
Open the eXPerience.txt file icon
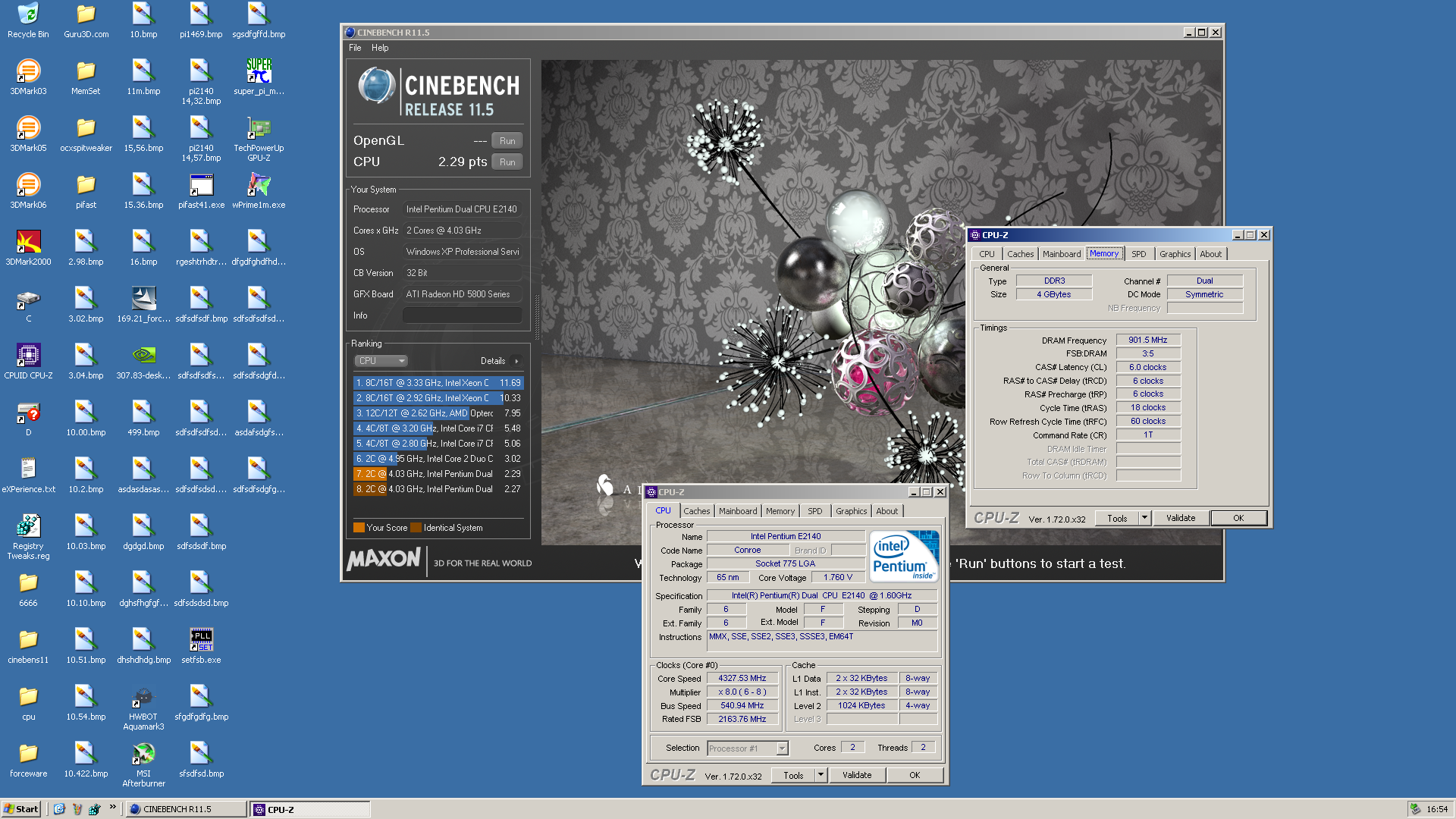tap(28, 475)
